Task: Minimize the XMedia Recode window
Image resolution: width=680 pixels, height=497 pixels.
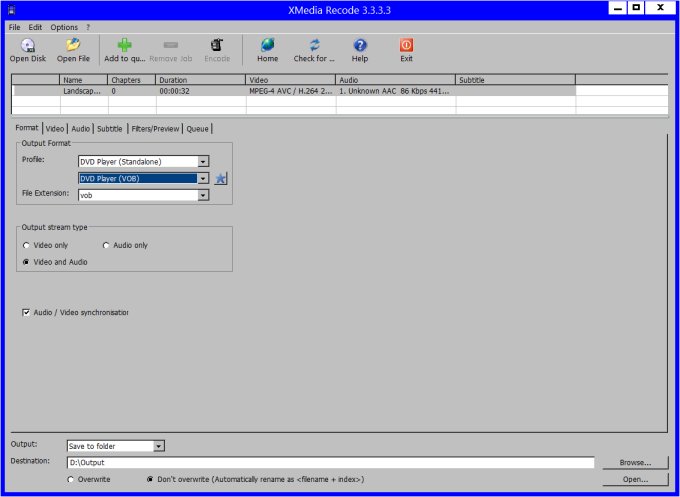Action: click(x=617, y=8)
